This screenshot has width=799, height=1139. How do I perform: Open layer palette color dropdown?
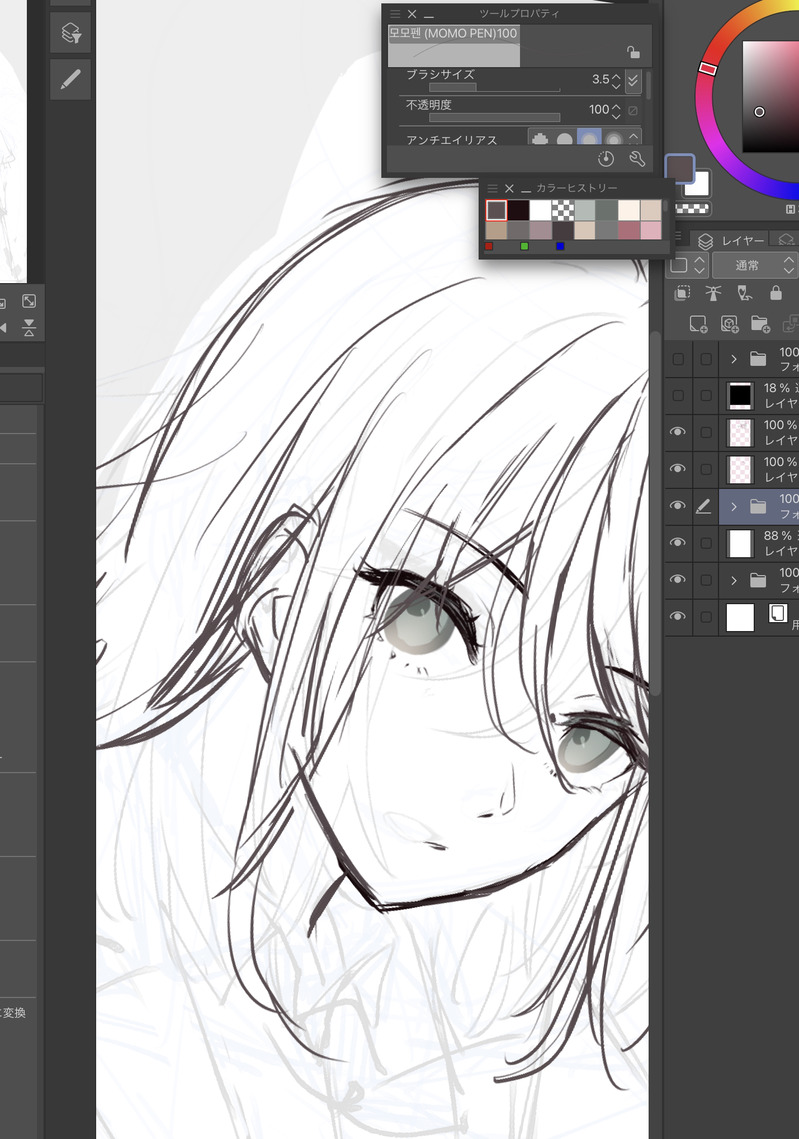687,265
